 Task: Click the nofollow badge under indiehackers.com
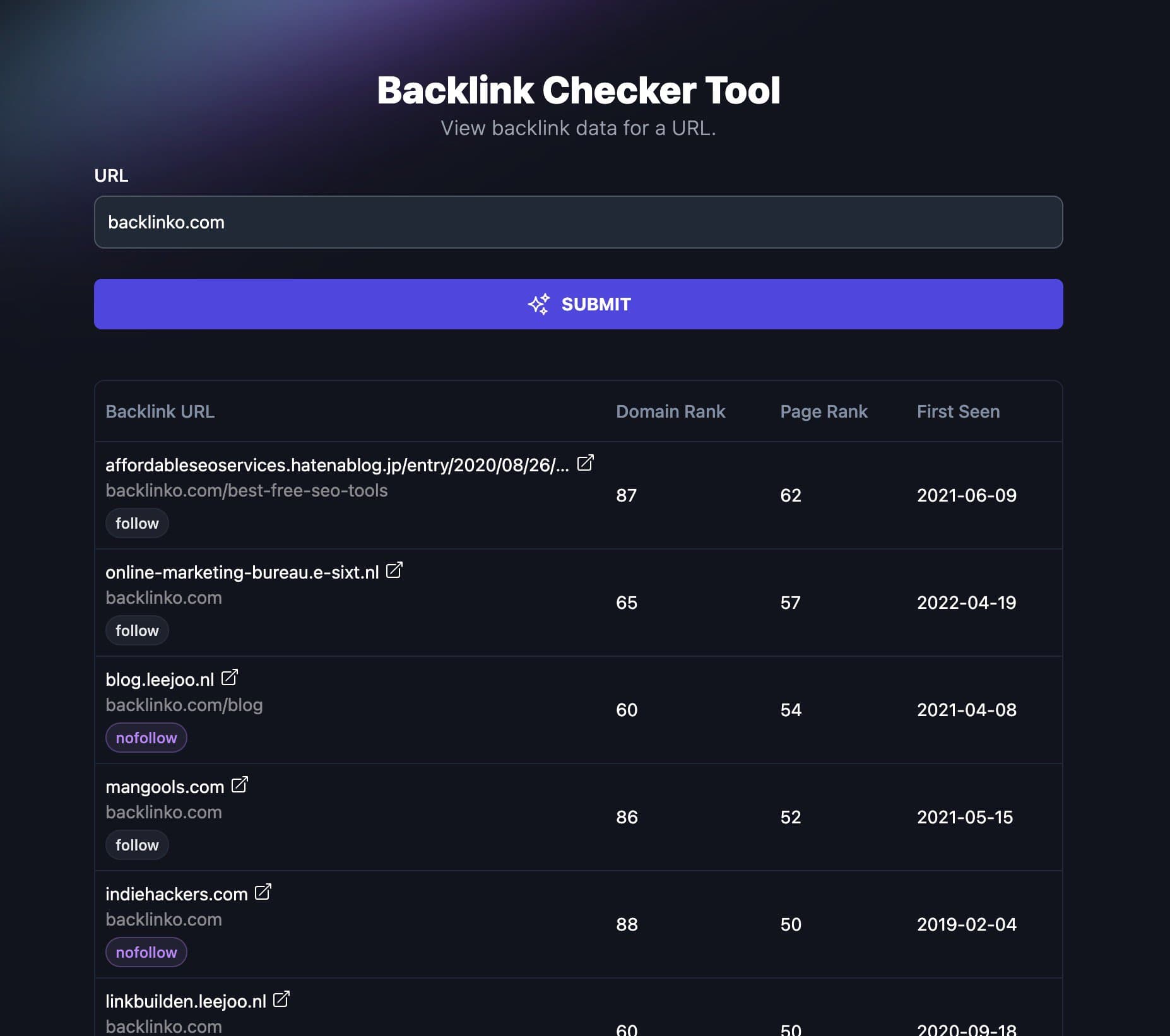pos(146,953)
